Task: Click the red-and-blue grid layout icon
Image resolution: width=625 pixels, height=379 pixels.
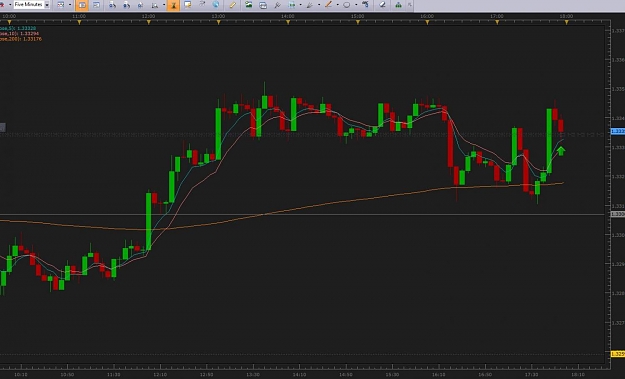Action: (x=61, y=5)
